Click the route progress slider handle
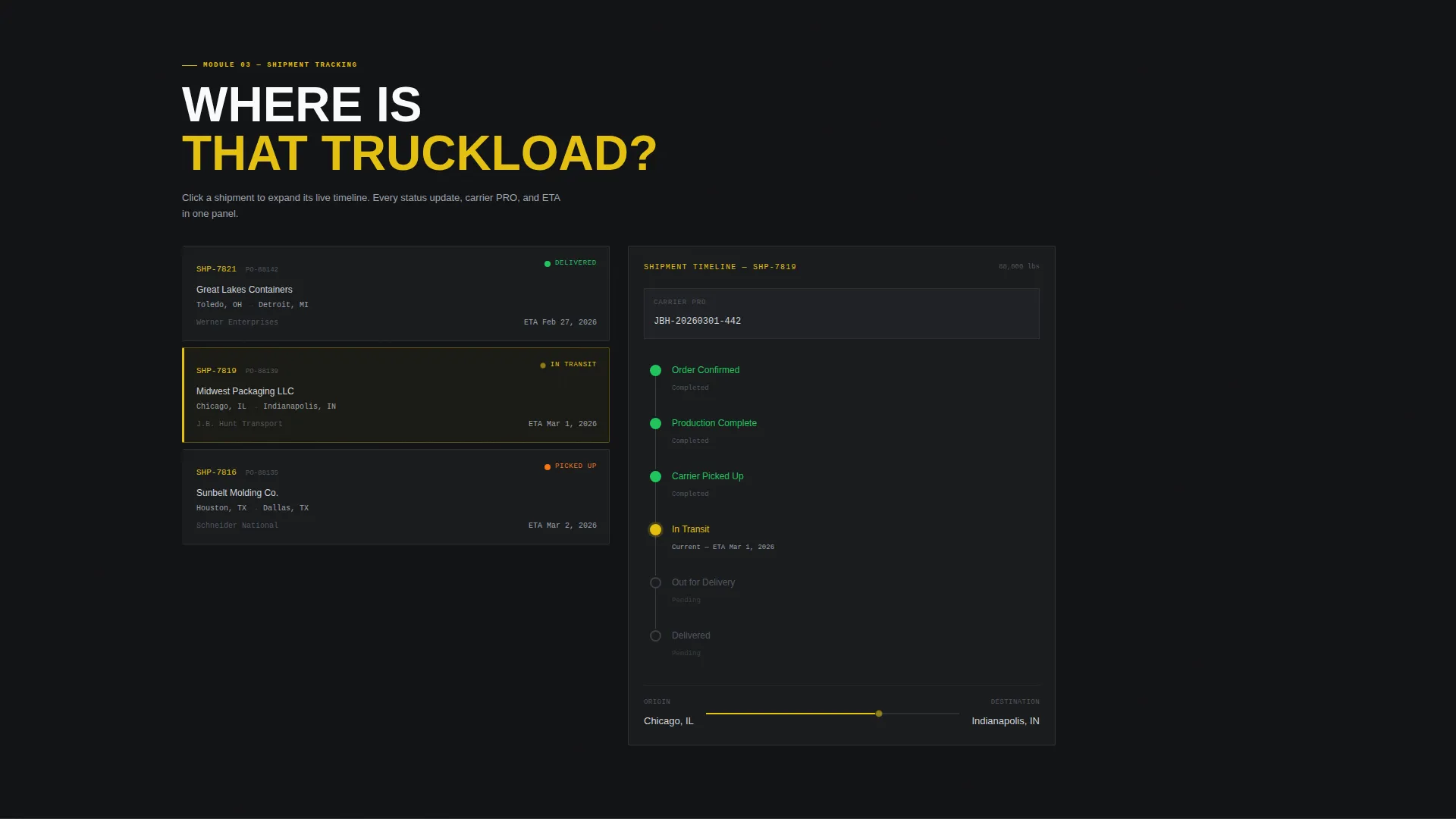Image resolution: width=1456 pixels, height=819 pixels. coord(879,714)
